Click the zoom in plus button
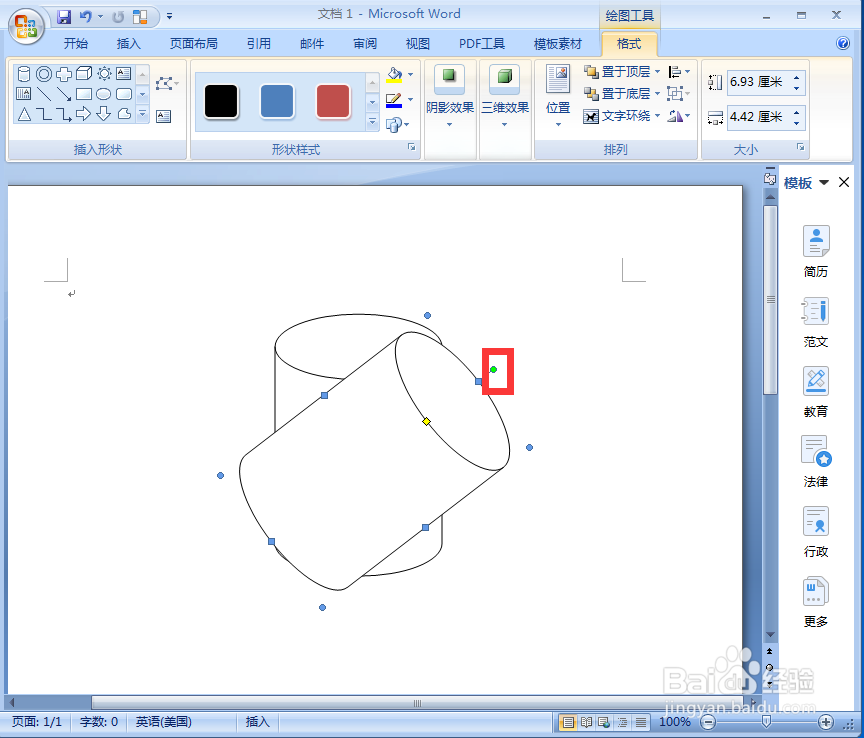Image resolution: width=864 pixels, height=738 pixels. click(x=825, y=722)
